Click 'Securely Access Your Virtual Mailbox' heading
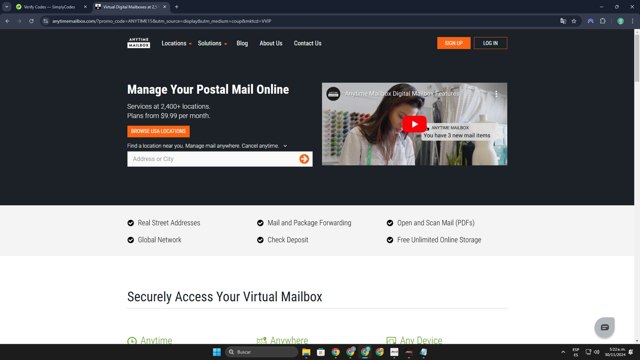640x360 pixels. (x=224, y=297)
